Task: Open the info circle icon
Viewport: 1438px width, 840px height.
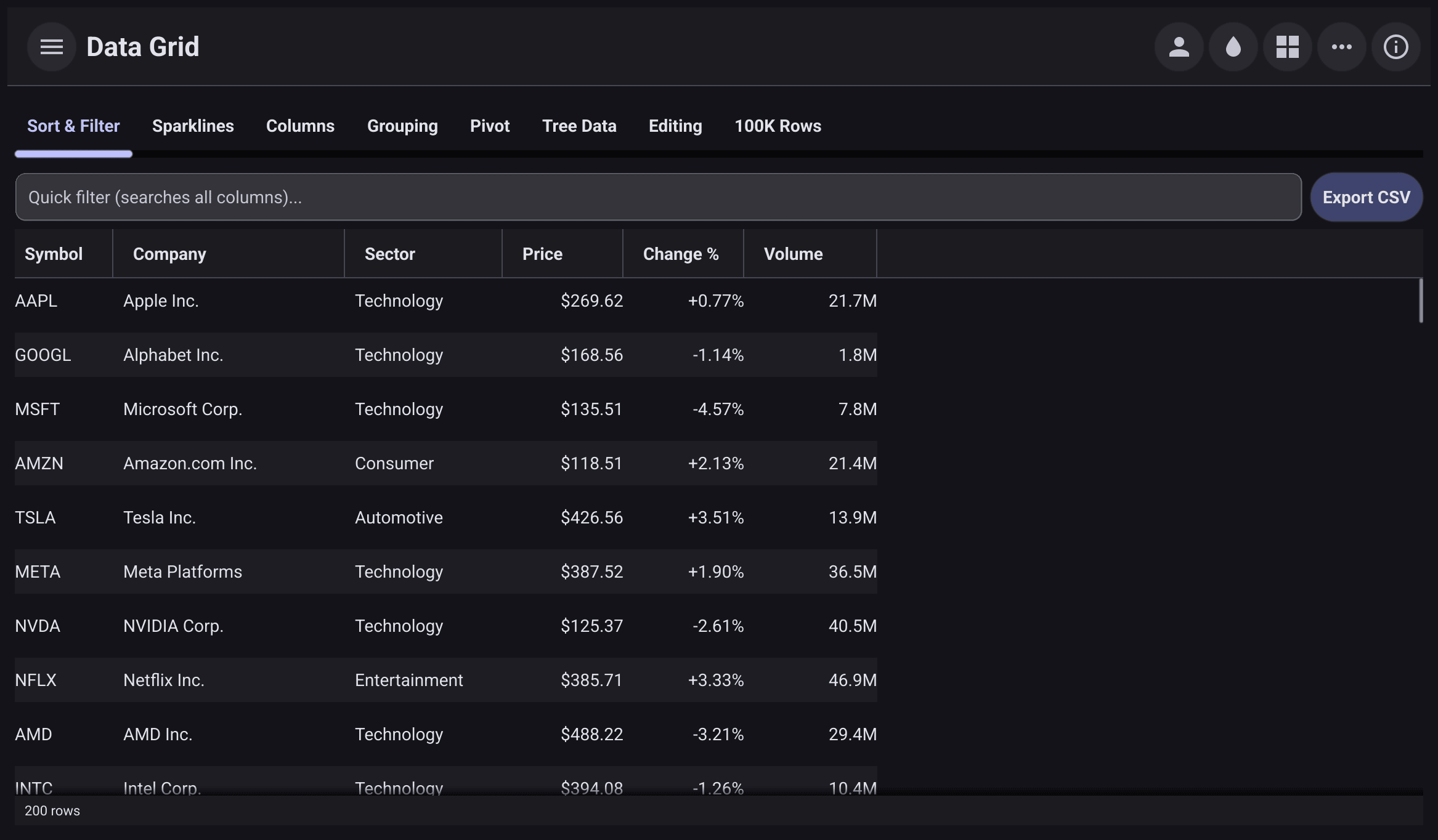Action: (x=1395, y=47)
